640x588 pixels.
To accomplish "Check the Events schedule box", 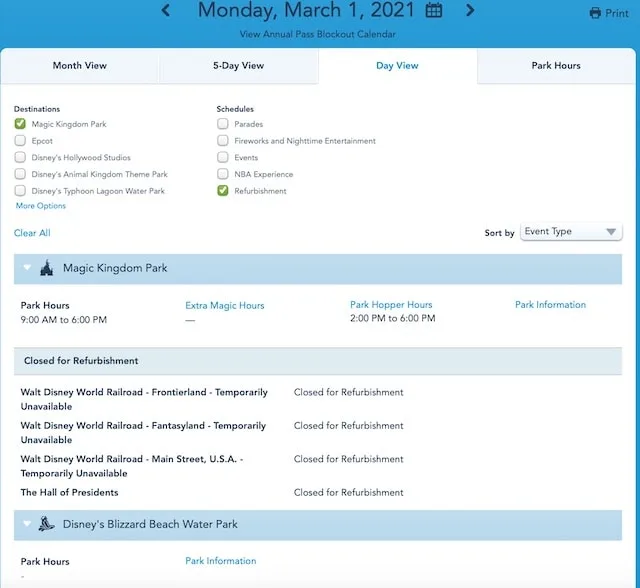I will (222, 157).
